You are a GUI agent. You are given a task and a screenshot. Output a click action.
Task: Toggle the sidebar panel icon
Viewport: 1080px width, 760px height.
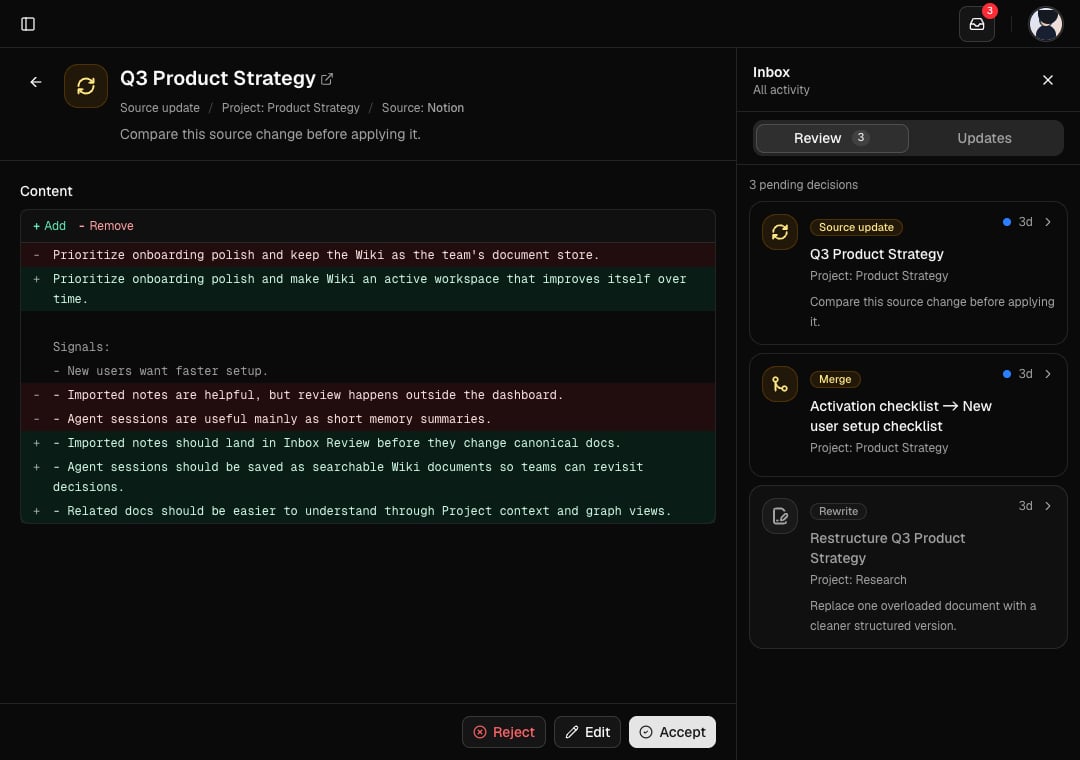pos(28,24)
